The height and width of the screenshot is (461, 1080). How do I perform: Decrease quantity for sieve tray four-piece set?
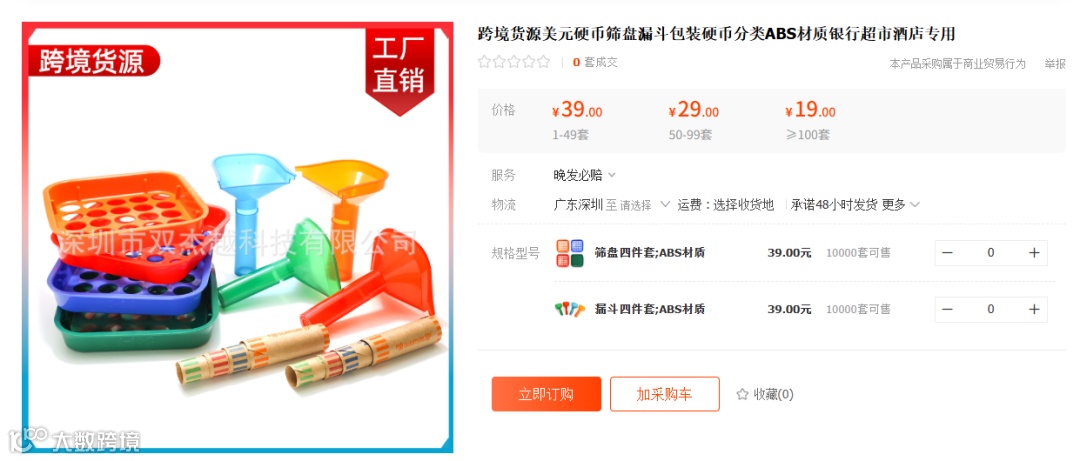(948, 253)
